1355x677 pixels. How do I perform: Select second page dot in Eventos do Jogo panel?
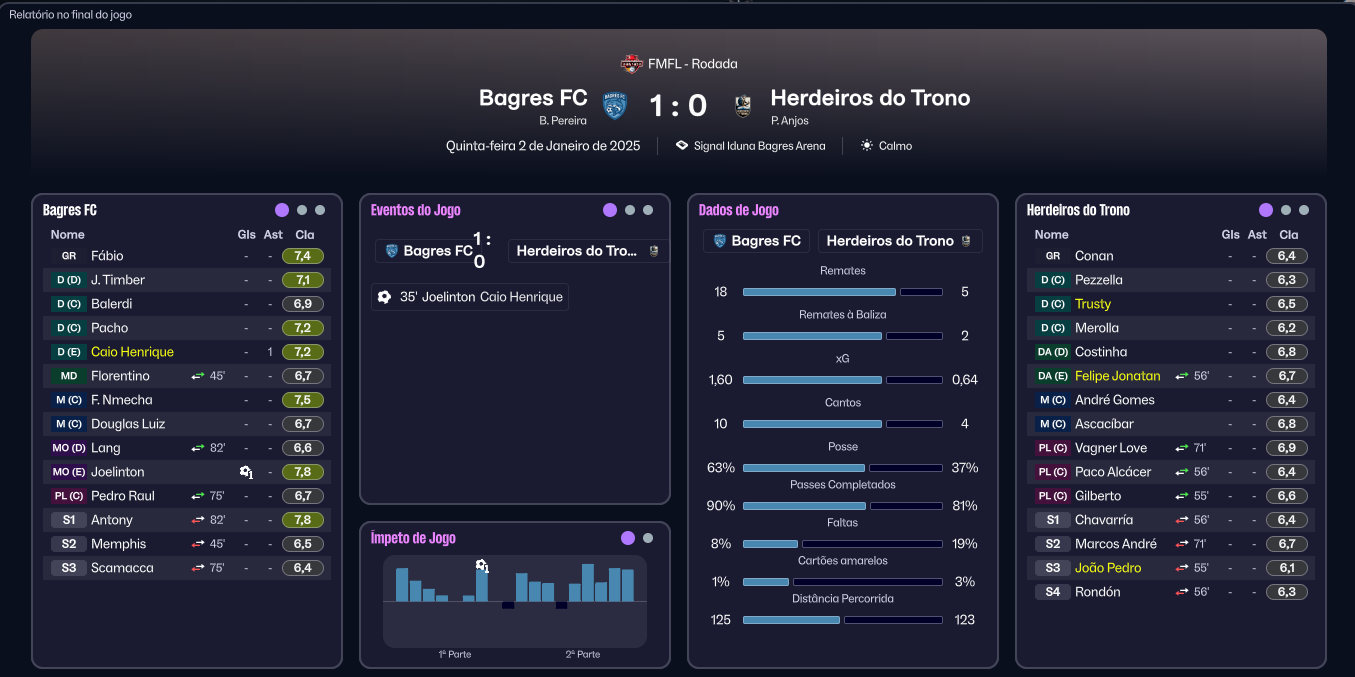629,210
